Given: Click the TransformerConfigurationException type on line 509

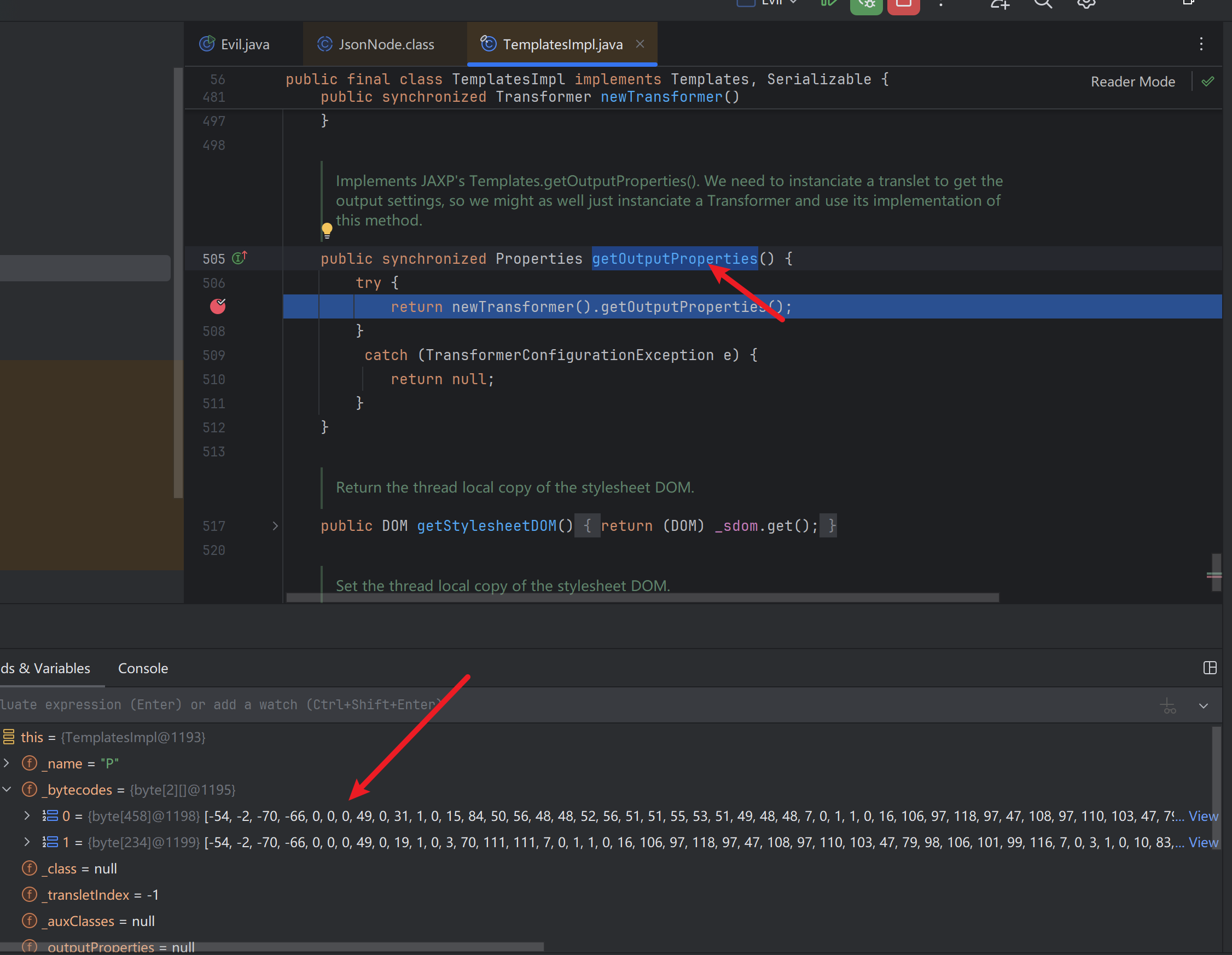Looking at the screenshot, I should click(x=569, y=355).
